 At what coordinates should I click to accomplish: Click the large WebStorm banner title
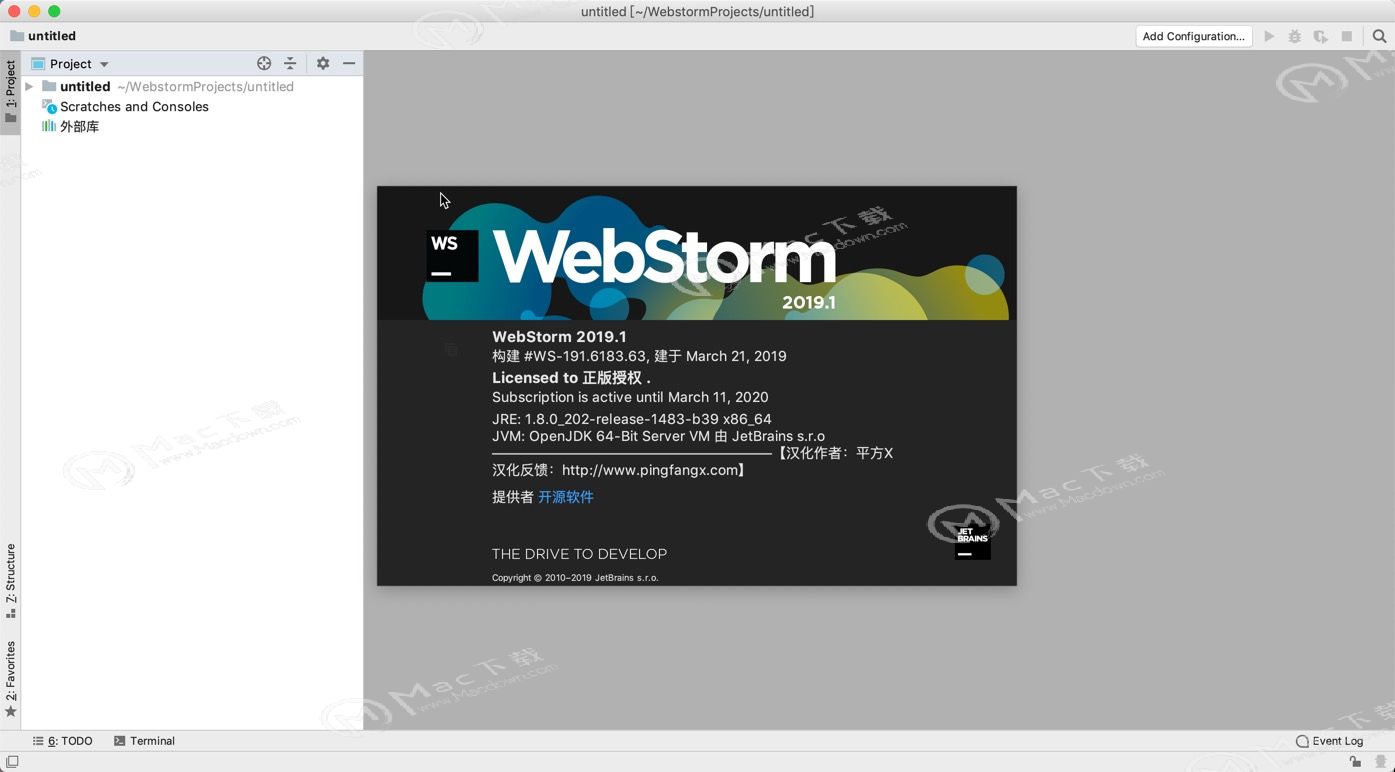(x=664, y=258)
